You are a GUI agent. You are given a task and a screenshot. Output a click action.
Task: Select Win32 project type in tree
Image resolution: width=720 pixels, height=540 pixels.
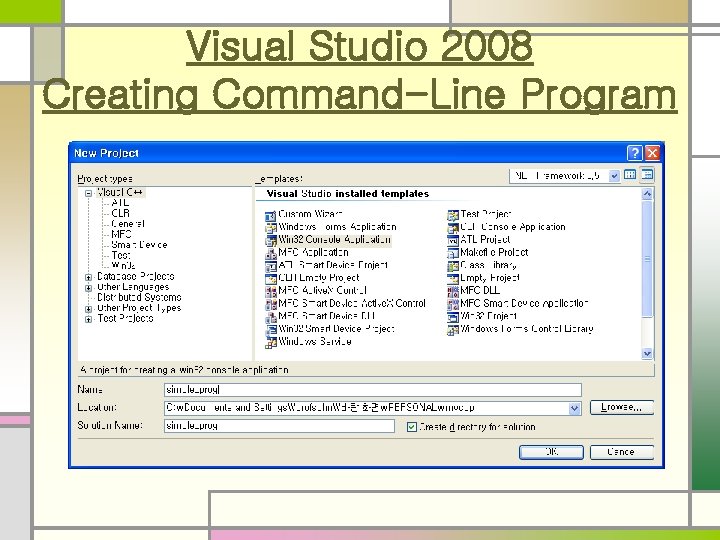coord(124,265)
